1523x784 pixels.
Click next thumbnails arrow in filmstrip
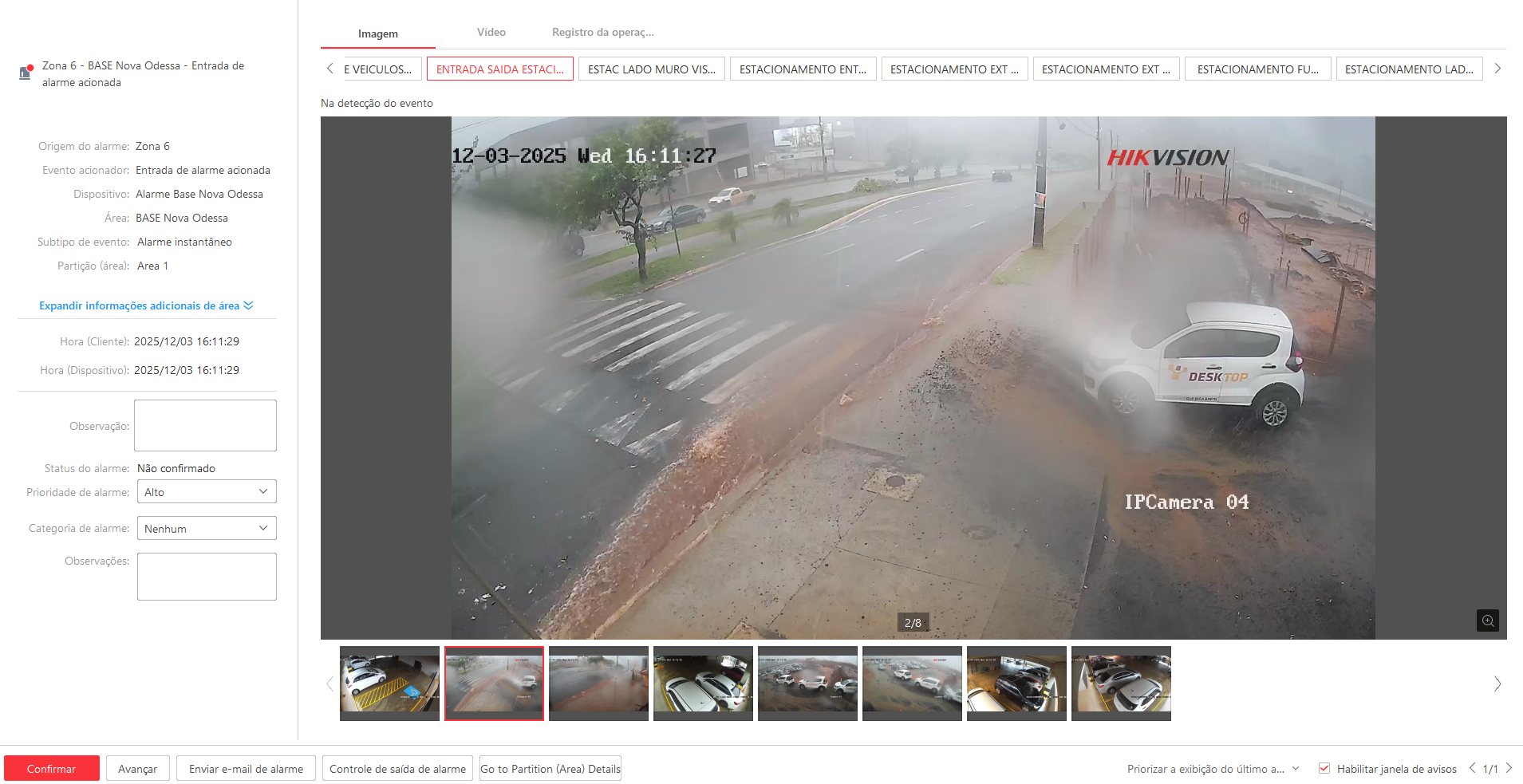pos(1497,684)
